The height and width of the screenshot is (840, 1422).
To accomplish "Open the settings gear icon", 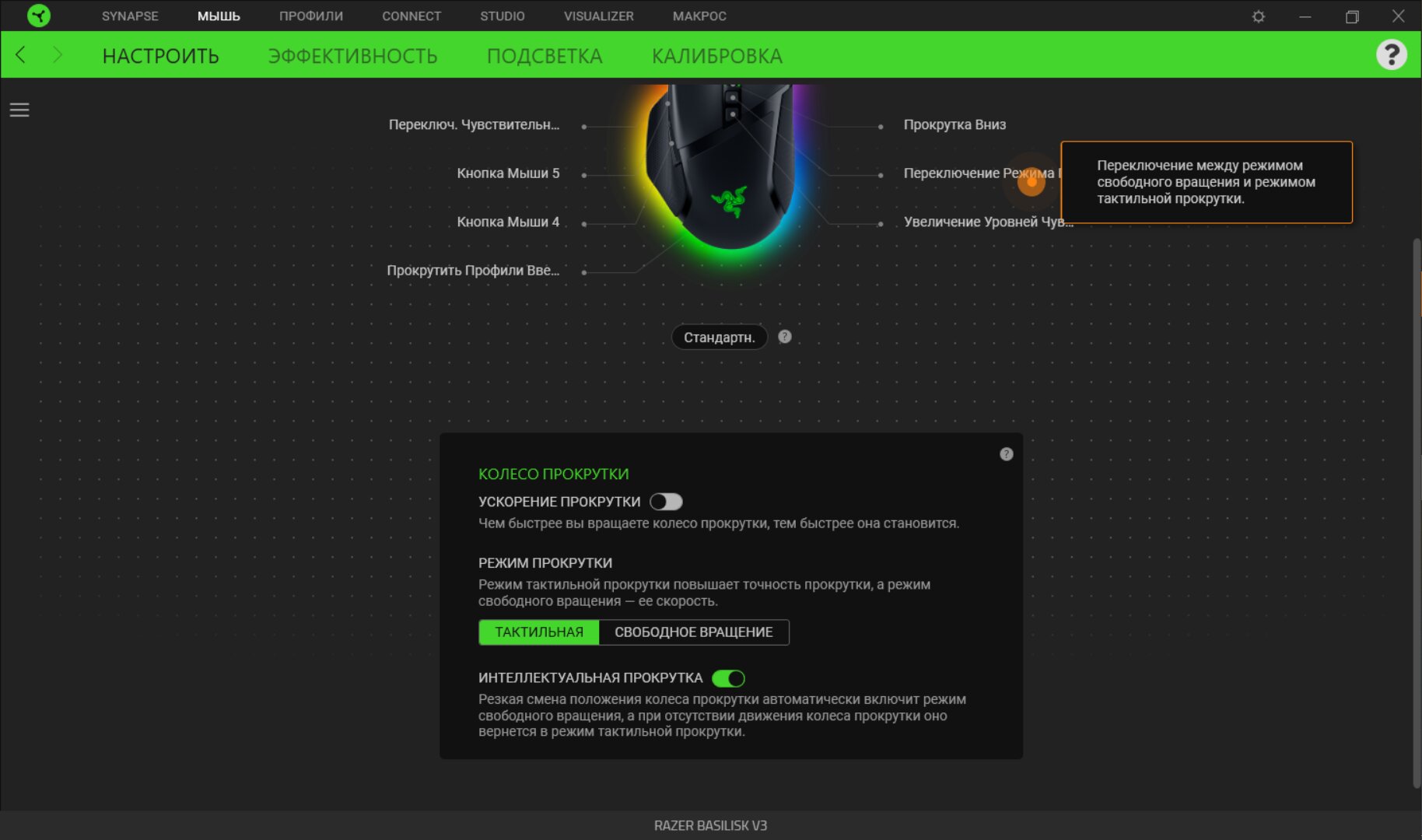I will click(1259, 16).
